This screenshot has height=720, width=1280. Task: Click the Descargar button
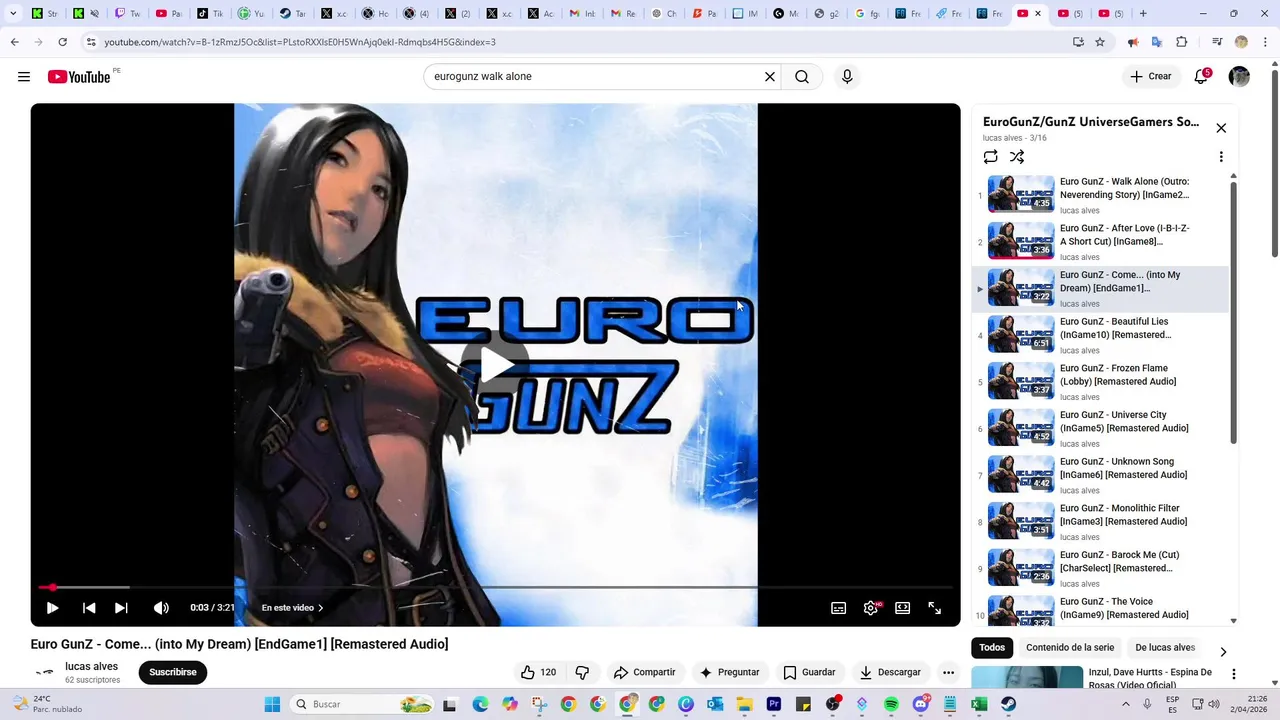890,672
